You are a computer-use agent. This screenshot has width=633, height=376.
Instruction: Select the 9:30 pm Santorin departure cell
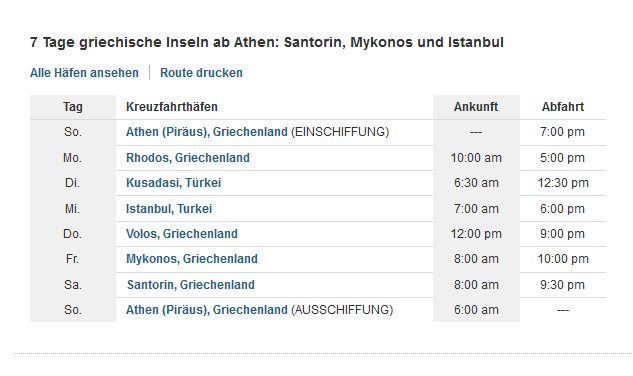(x=563, y=285)
